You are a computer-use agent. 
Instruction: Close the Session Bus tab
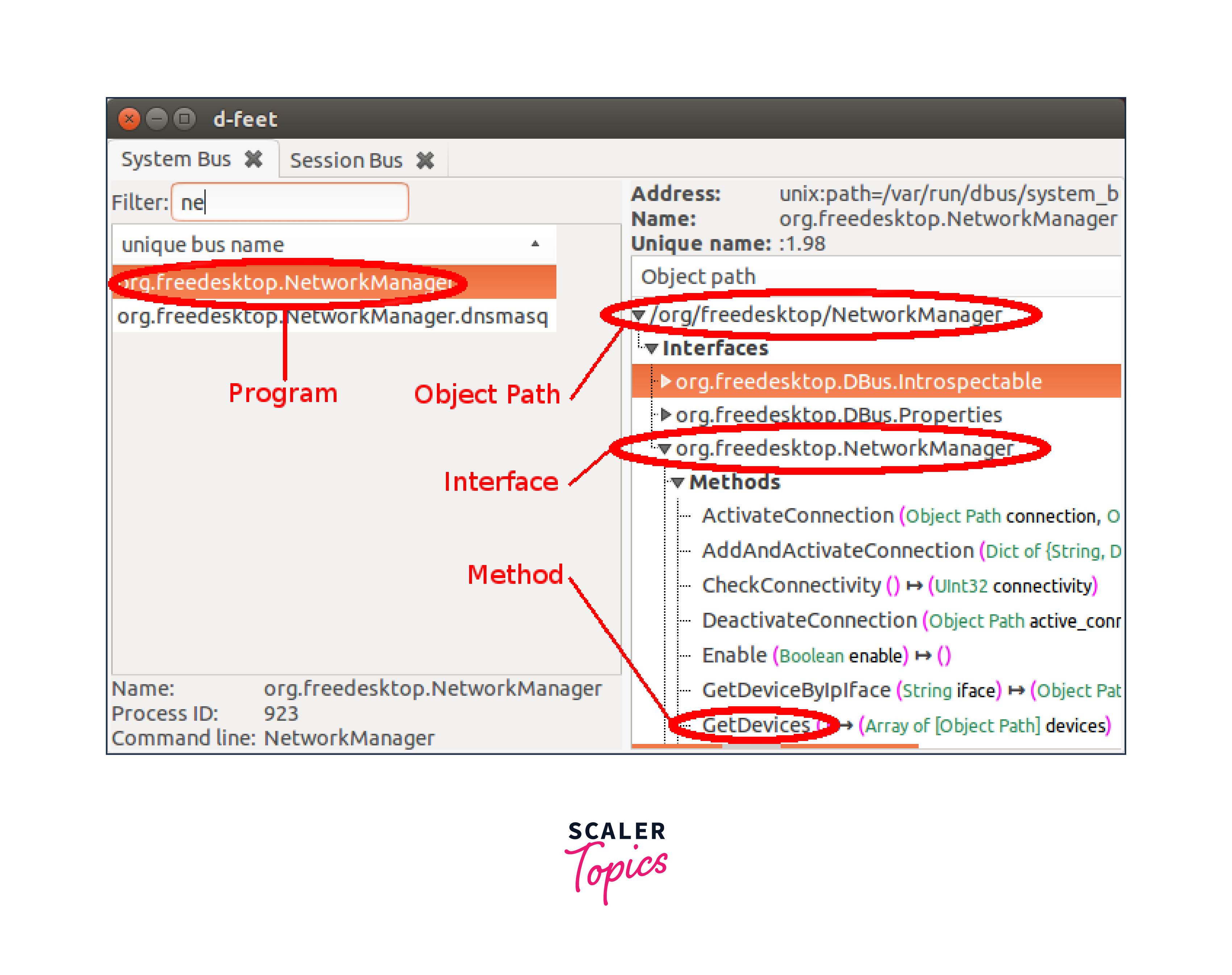(x=425, y=161)
